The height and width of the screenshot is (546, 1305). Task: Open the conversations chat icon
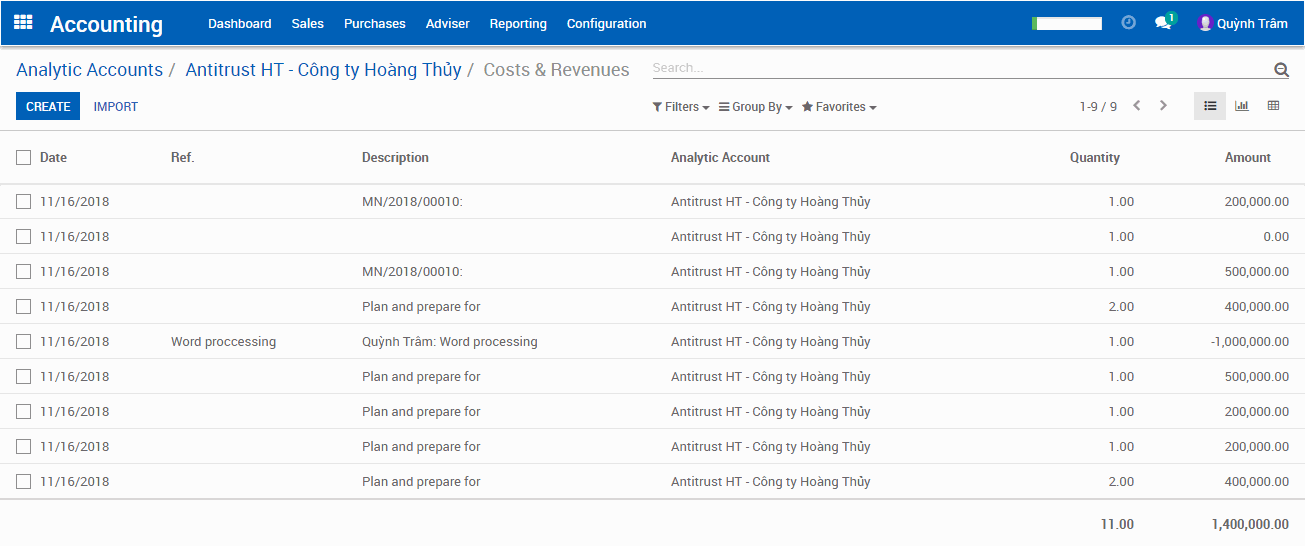point(1163,23)
